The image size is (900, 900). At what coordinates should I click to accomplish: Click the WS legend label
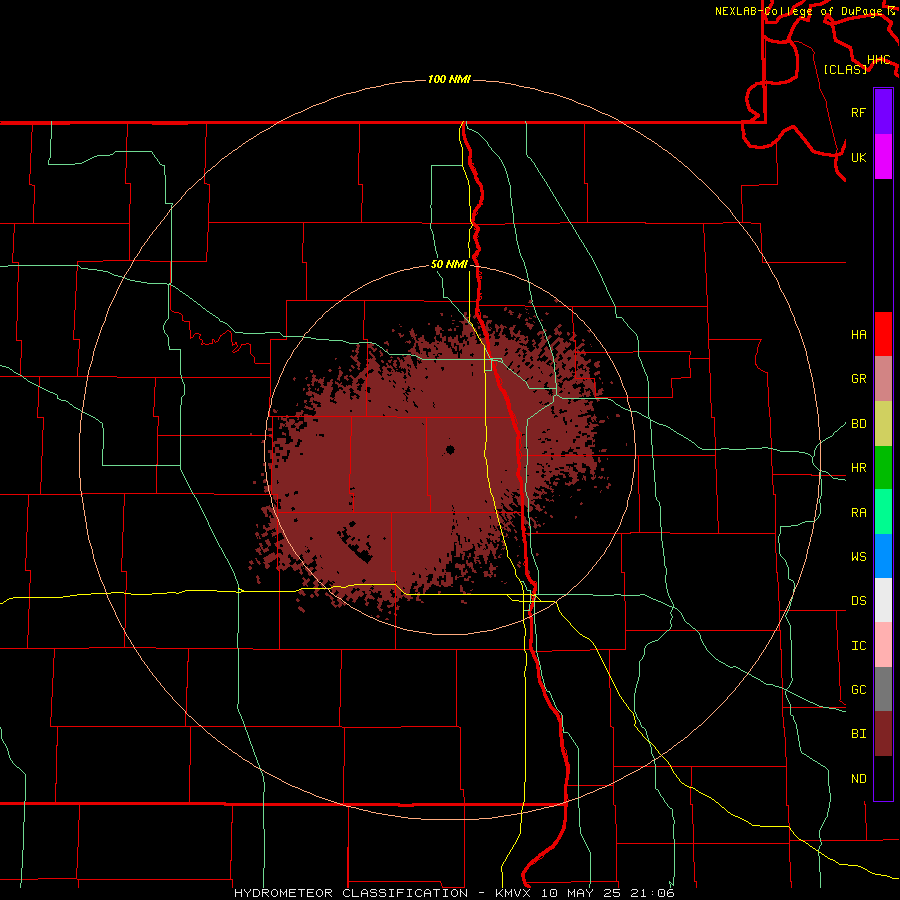click(858, 557)
